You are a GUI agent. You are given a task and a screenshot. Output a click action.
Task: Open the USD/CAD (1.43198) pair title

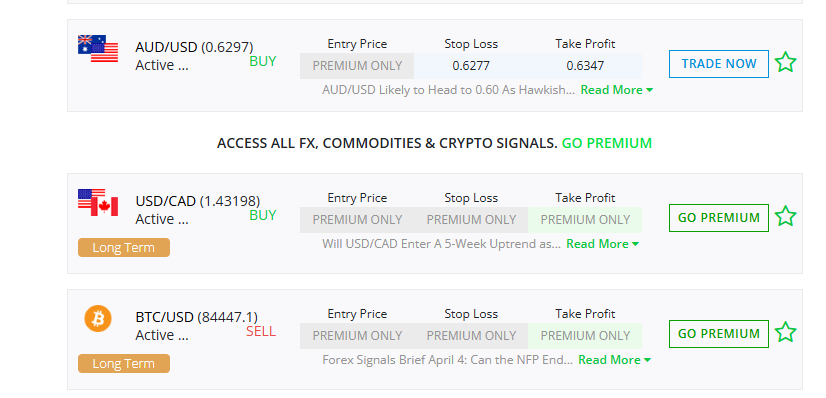[198, 201]
